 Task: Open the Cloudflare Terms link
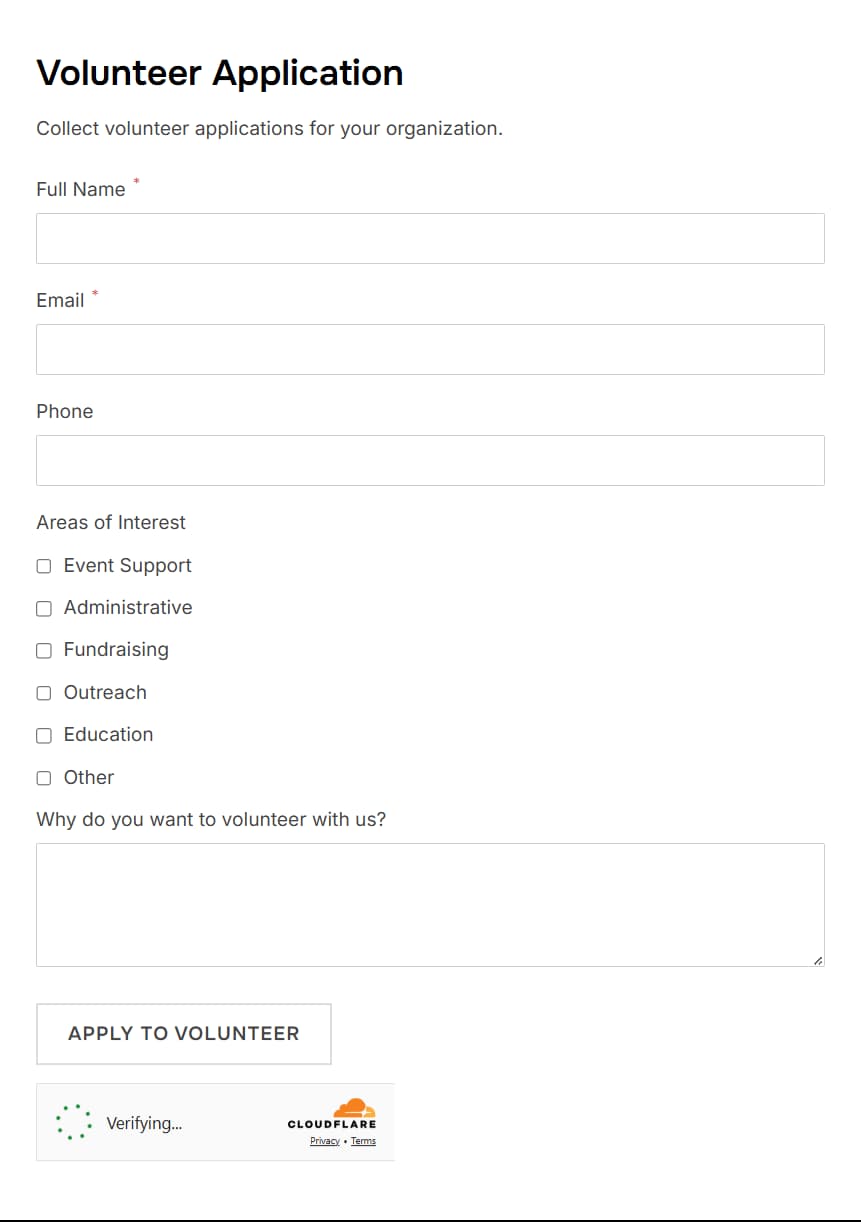tap(363, 1141)
